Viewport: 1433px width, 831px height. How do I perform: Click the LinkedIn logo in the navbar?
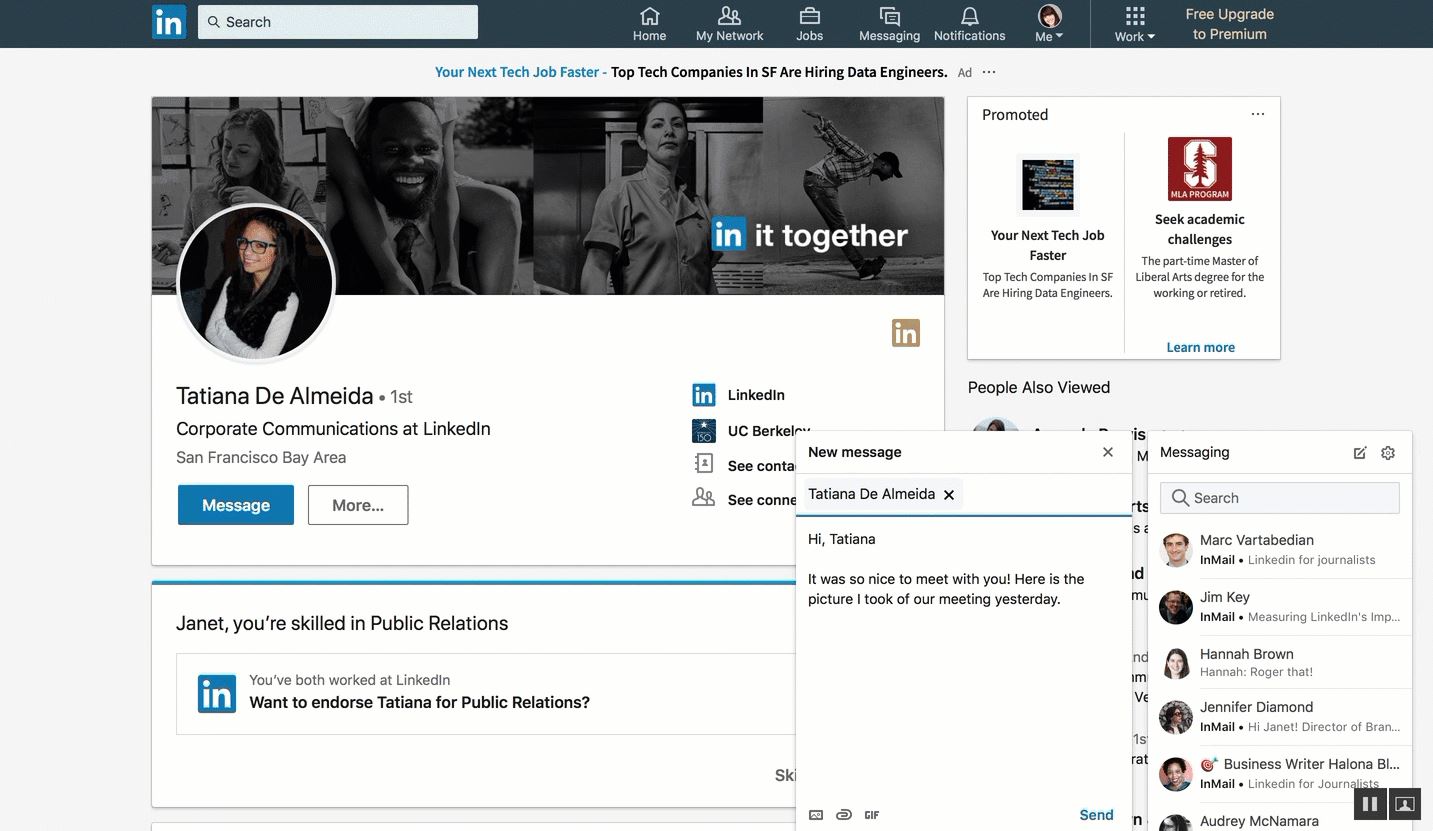coord(169,22)
